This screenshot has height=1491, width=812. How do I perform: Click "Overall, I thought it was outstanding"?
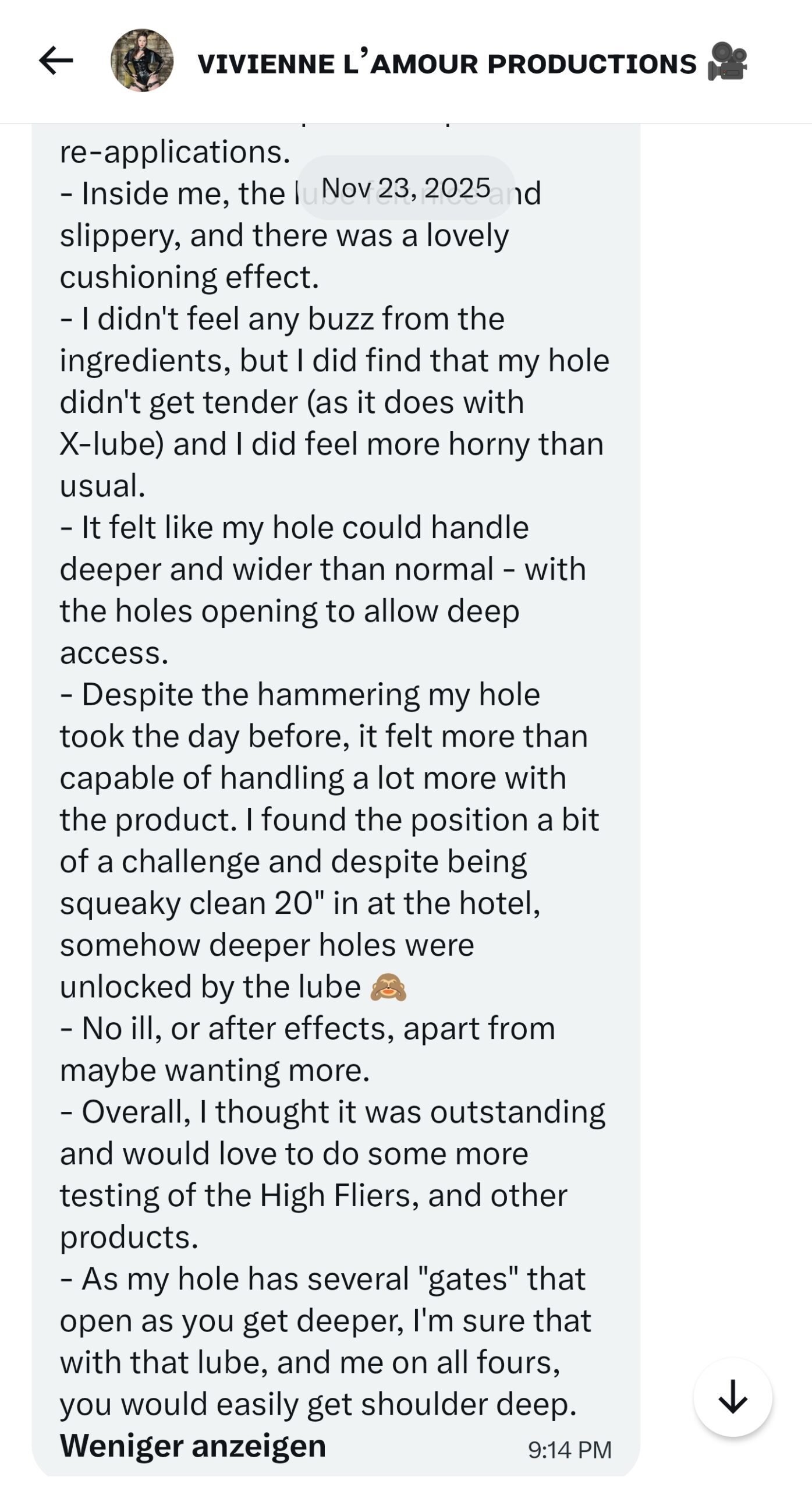[332, 1112]
